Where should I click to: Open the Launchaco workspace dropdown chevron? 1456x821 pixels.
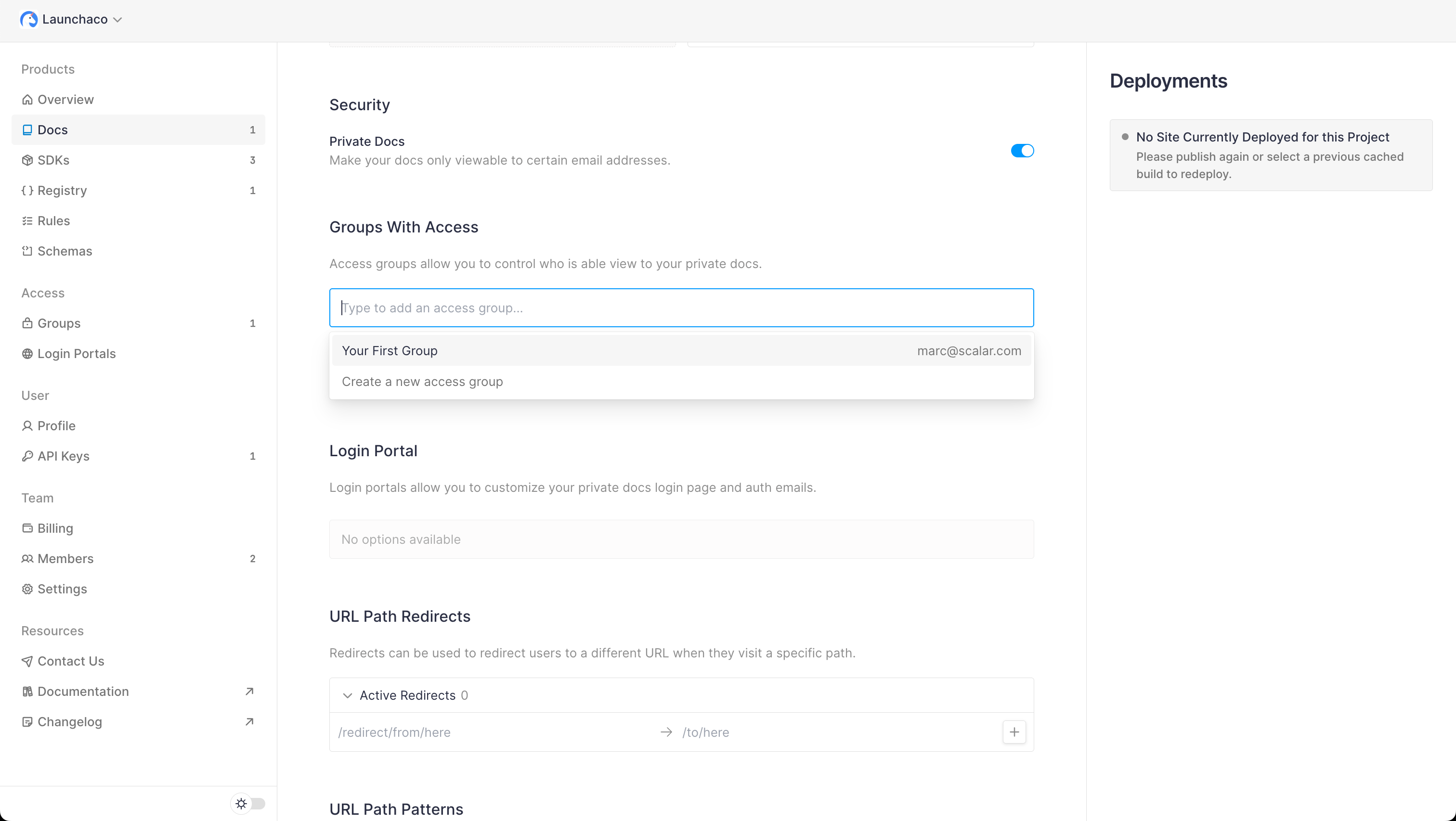click(117, 20)
